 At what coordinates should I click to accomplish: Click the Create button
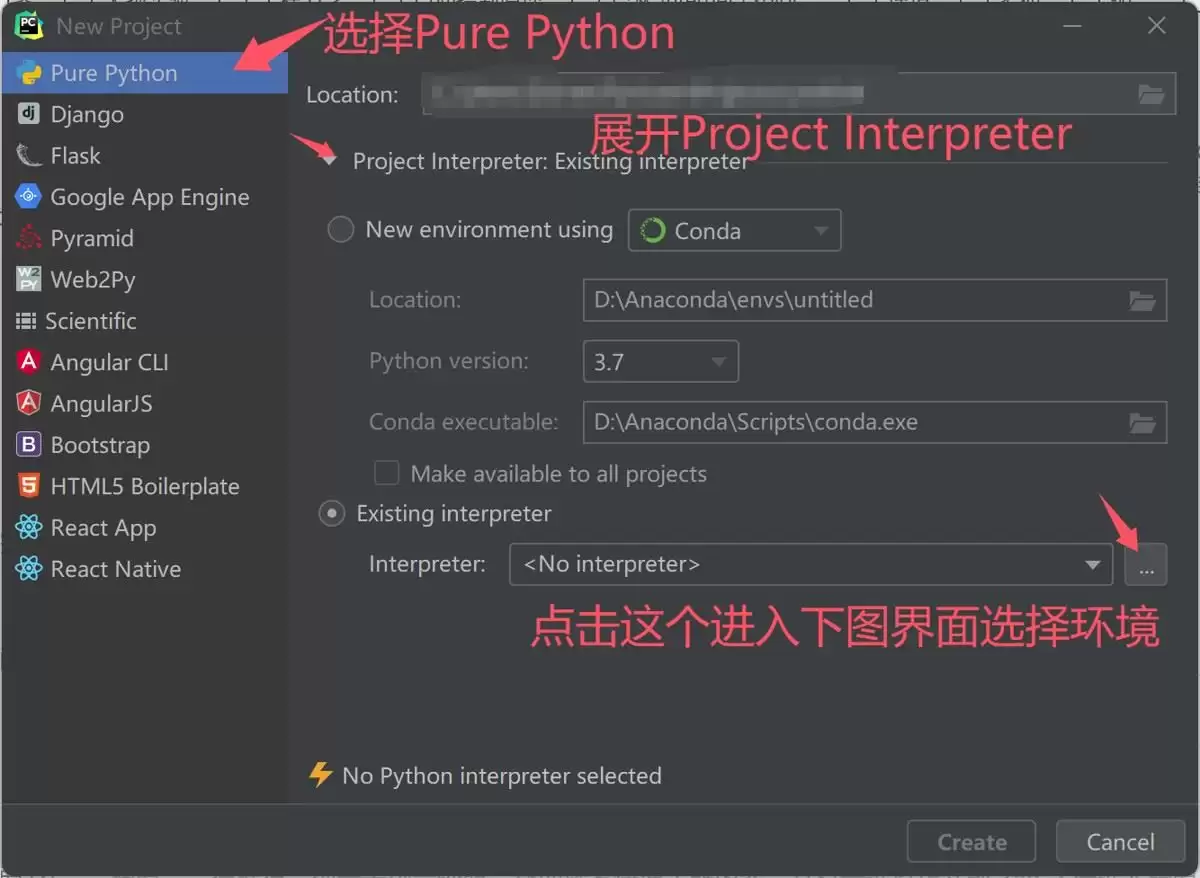click(972, 842)
